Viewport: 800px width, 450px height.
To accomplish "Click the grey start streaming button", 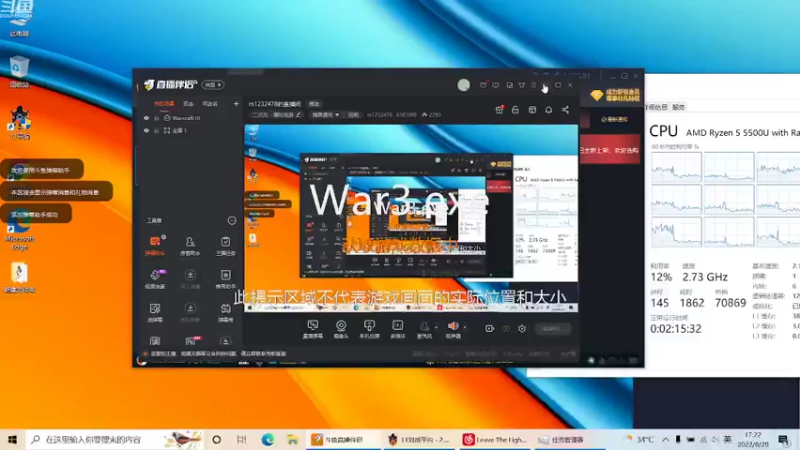I will click(553, 329).
